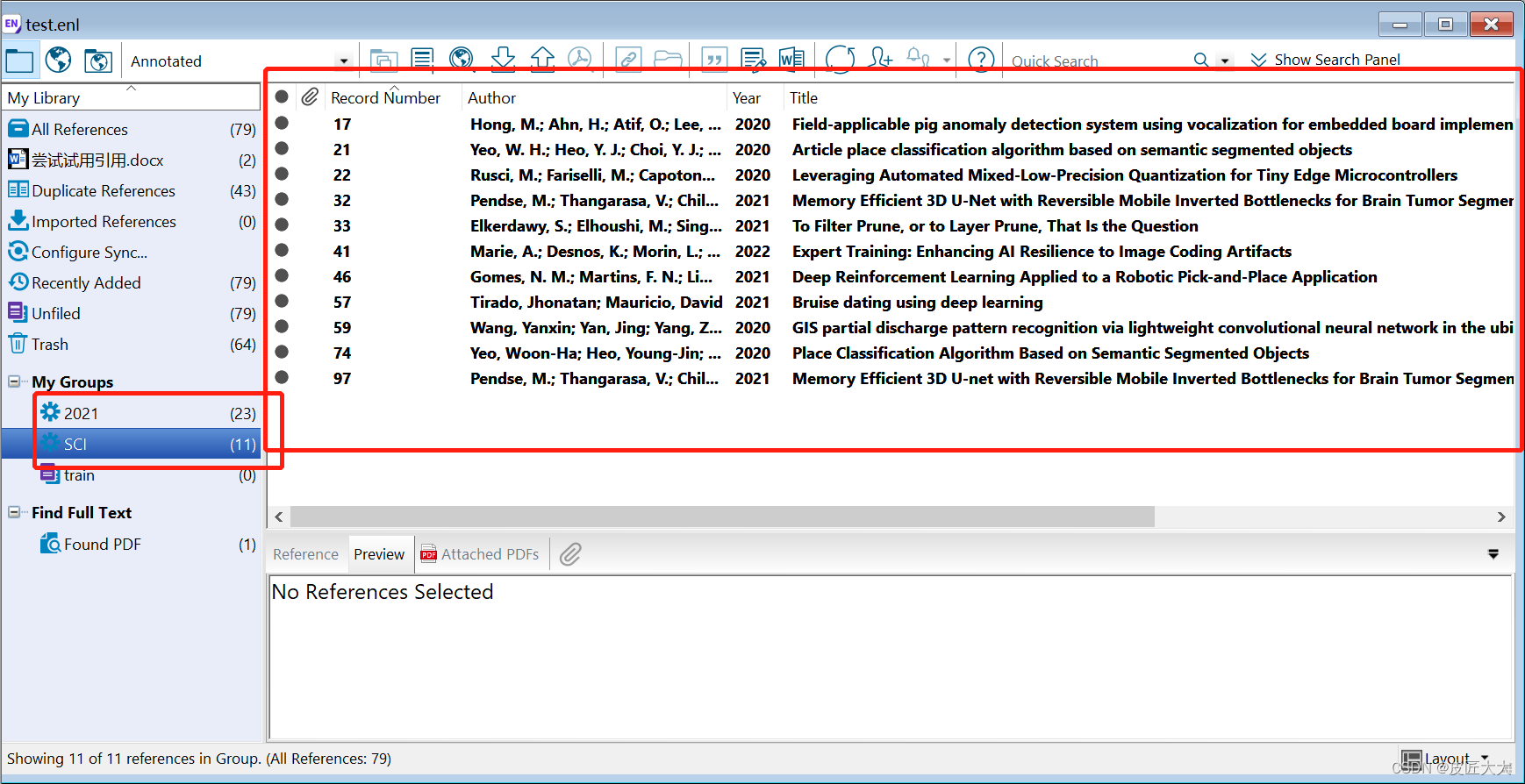Viewport: 1525px width, 784px height.
Task: Switch to Online Search Mode globe icon
Action: tap(58, 61)
